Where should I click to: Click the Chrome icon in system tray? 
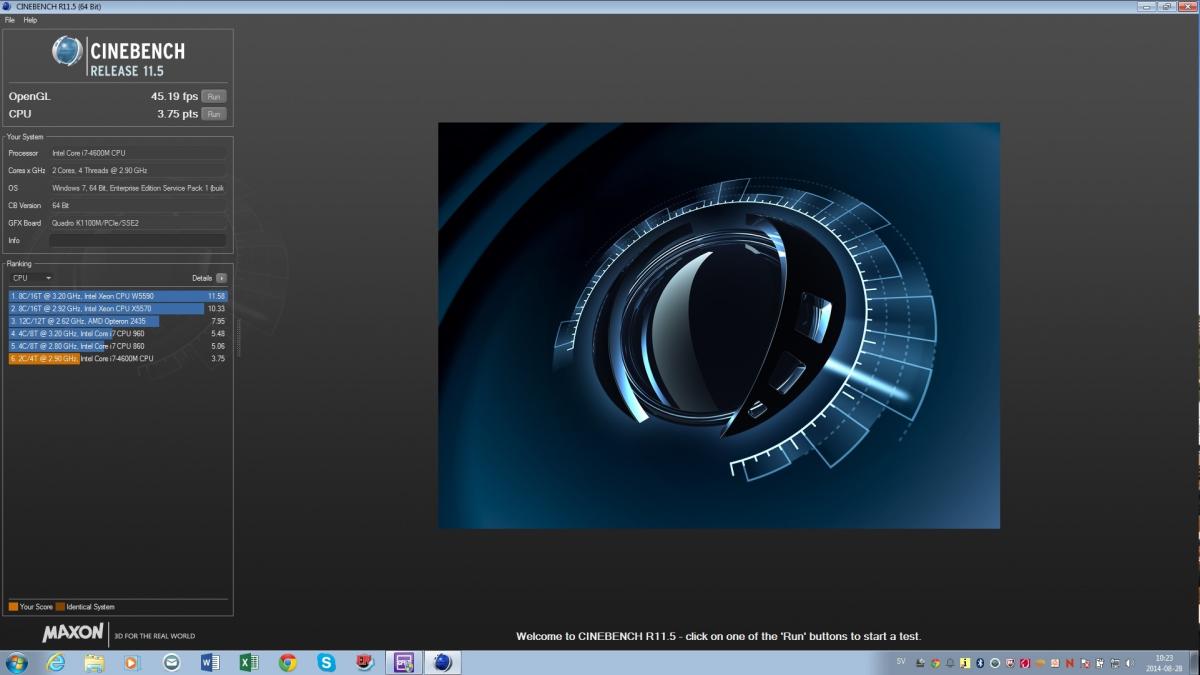[935, 663]
